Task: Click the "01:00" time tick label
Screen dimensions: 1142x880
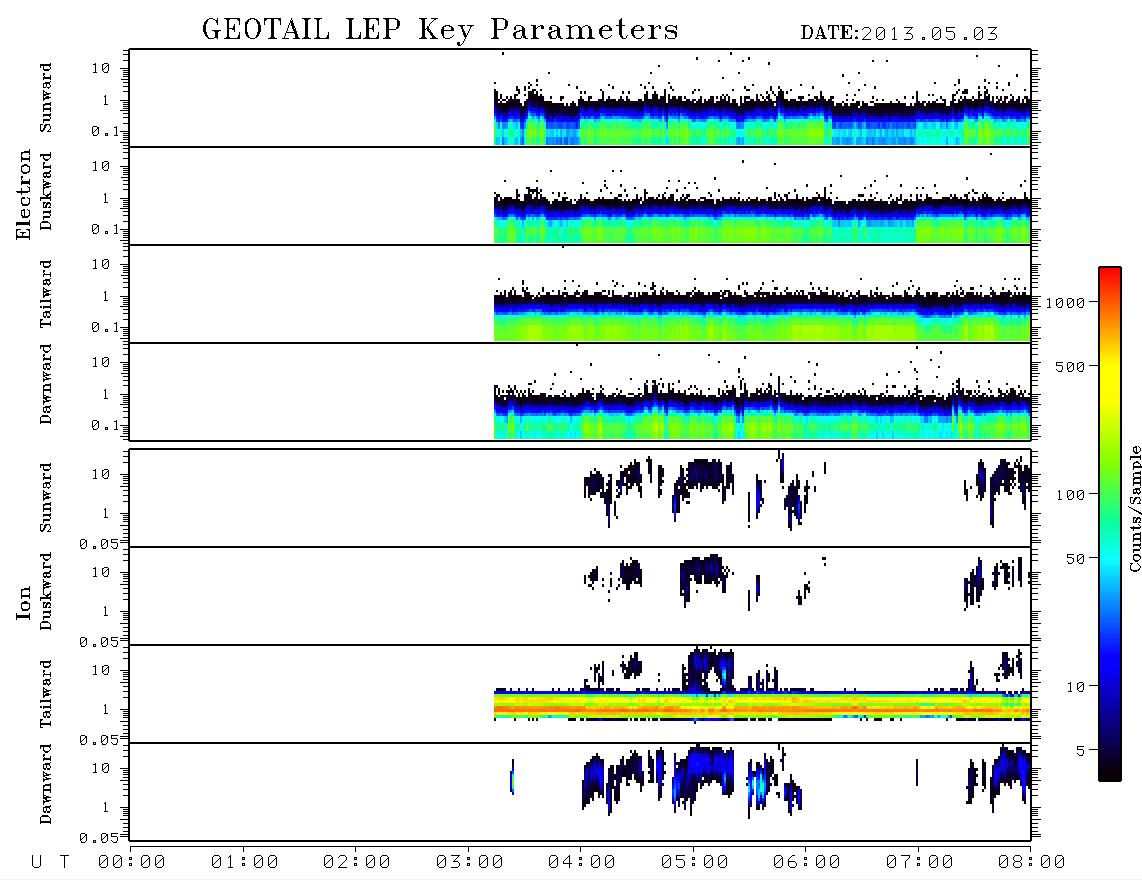Action: pos(245,862)
